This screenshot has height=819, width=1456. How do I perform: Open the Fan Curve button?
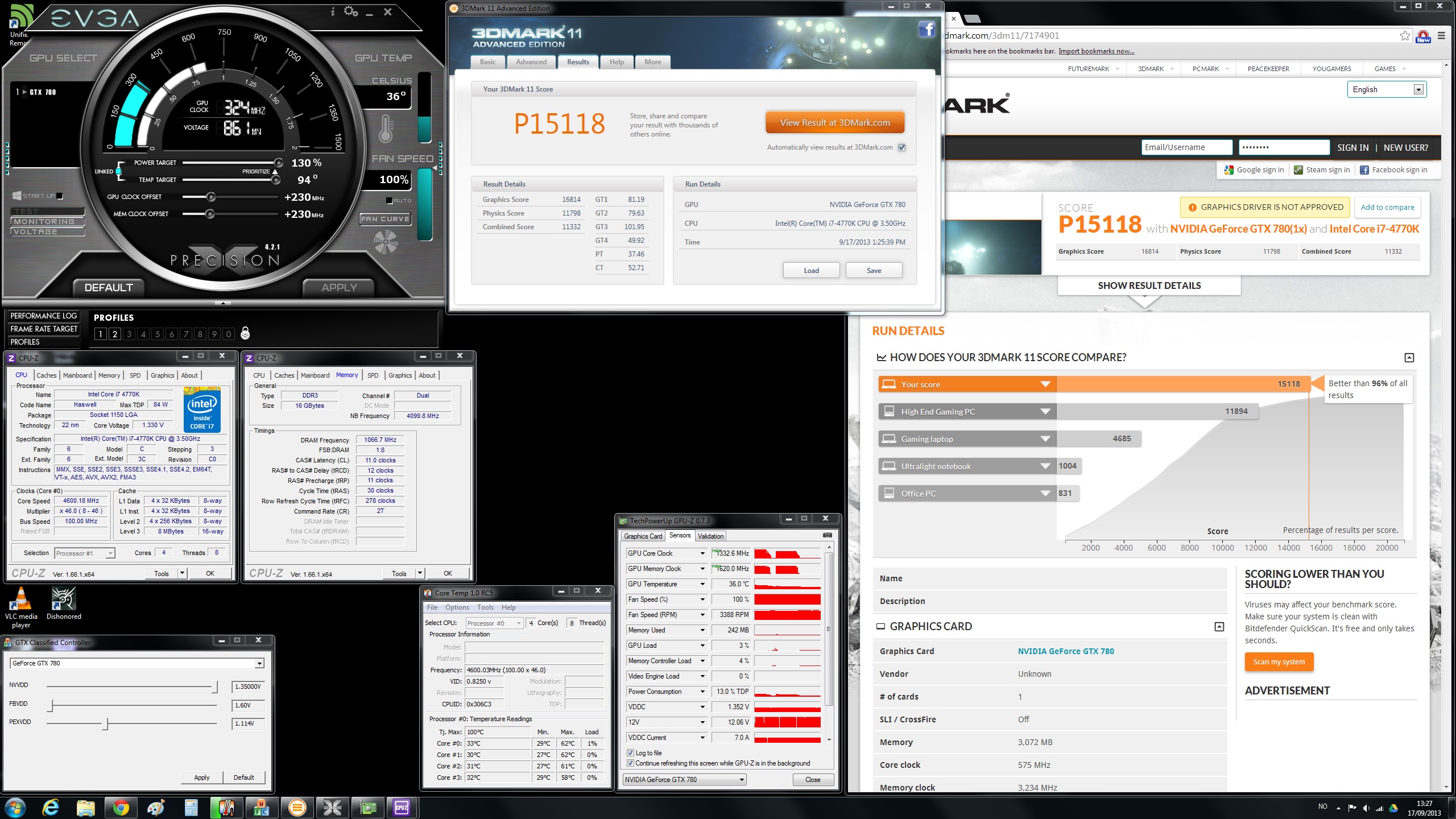385,219
